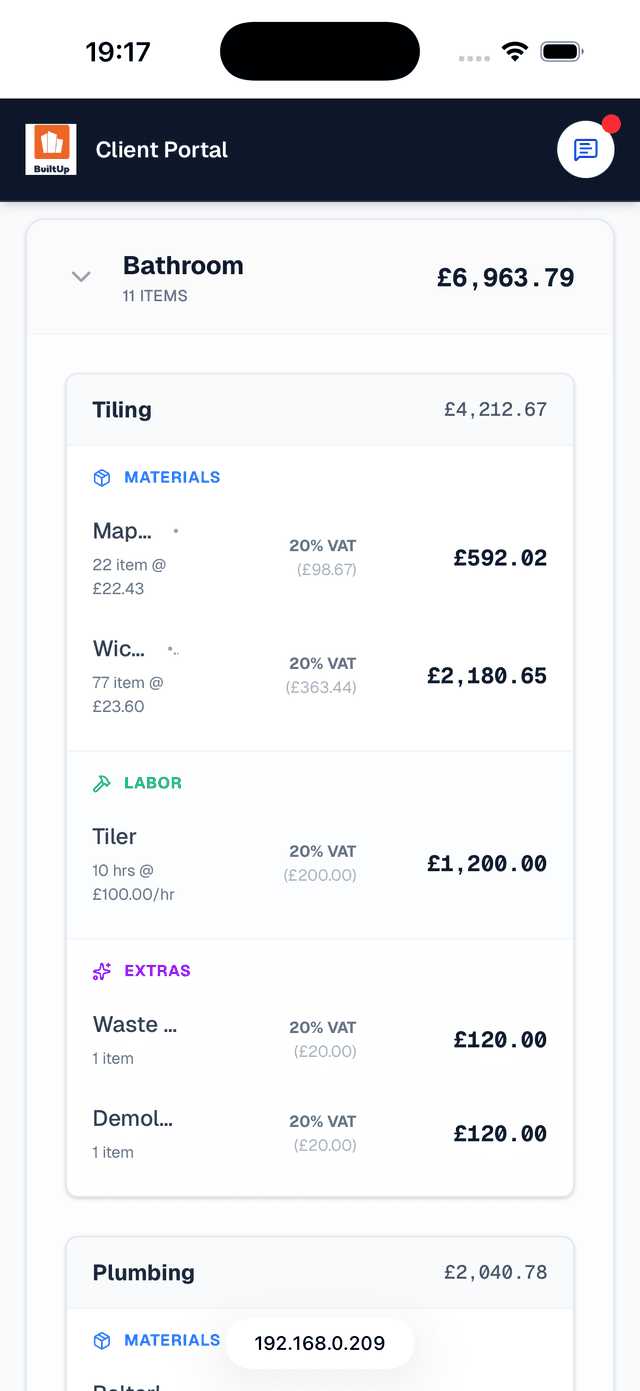The height and width of the screenshot is (1391, 640).
Task: Click the Tiling materials box icon
Action: (102, 478)
